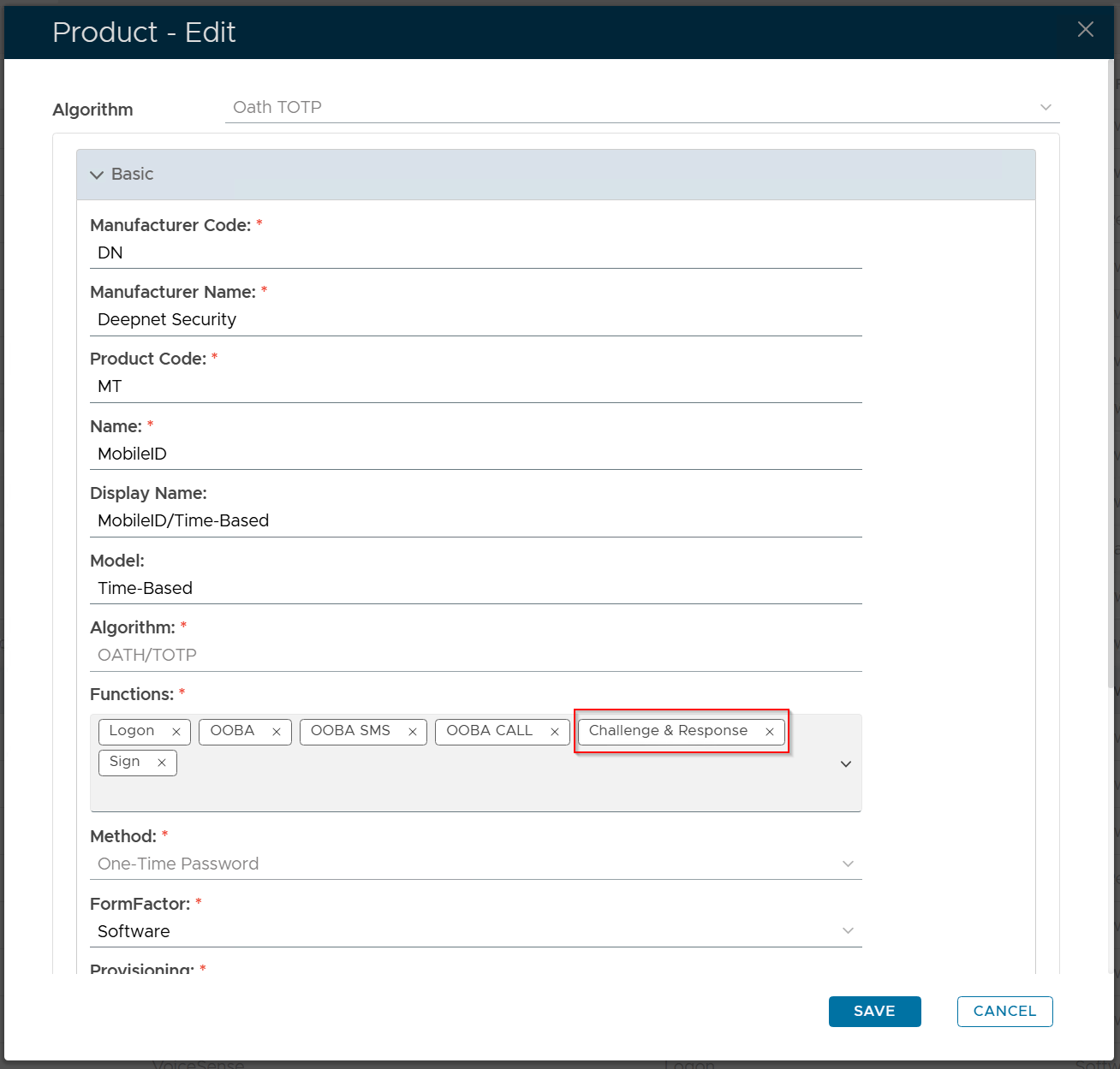Click the SAVE button
This screenshot has width=1120, height=1069.
tap(874, 1011)
